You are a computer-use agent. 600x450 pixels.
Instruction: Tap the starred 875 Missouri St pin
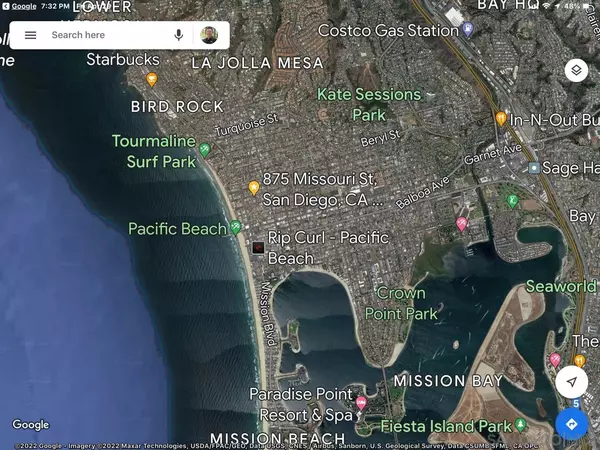(254, 188)
